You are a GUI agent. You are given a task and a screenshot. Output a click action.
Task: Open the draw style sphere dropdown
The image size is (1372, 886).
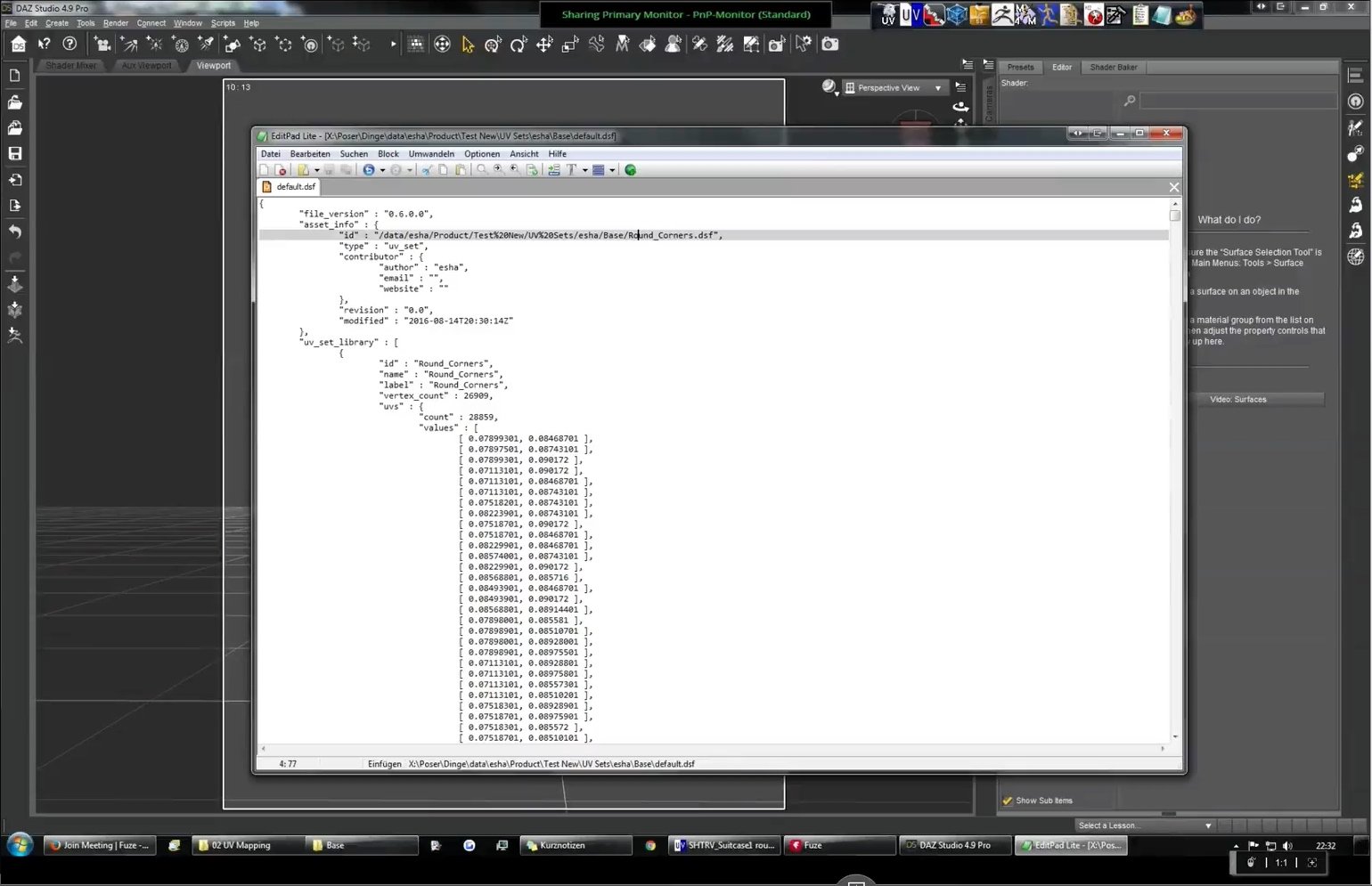[829, 87]
